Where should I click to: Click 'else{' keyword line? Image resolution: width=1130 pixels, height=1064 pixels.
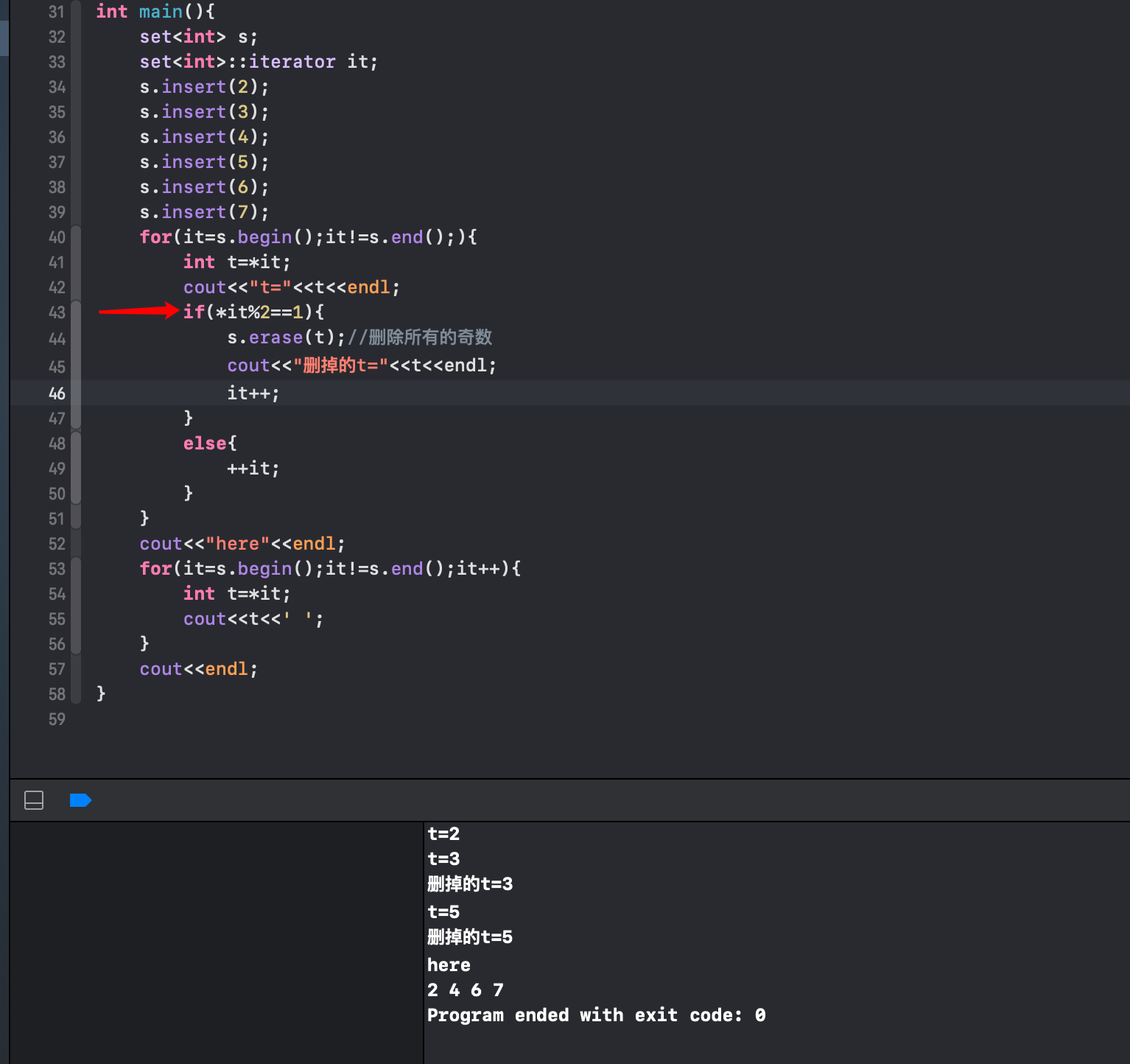(210, 444)
